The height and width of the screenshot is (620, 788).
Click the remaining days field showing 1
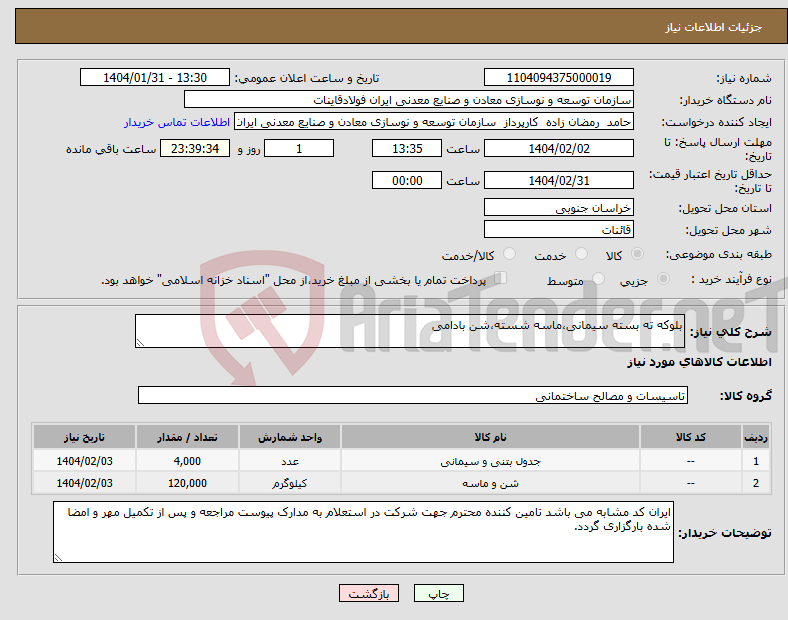299,148
